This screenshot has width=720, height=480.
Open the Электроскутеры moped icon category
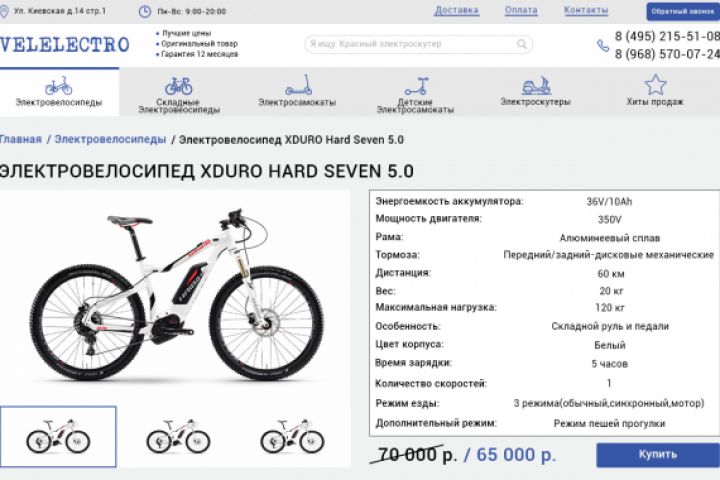point(536,86)
